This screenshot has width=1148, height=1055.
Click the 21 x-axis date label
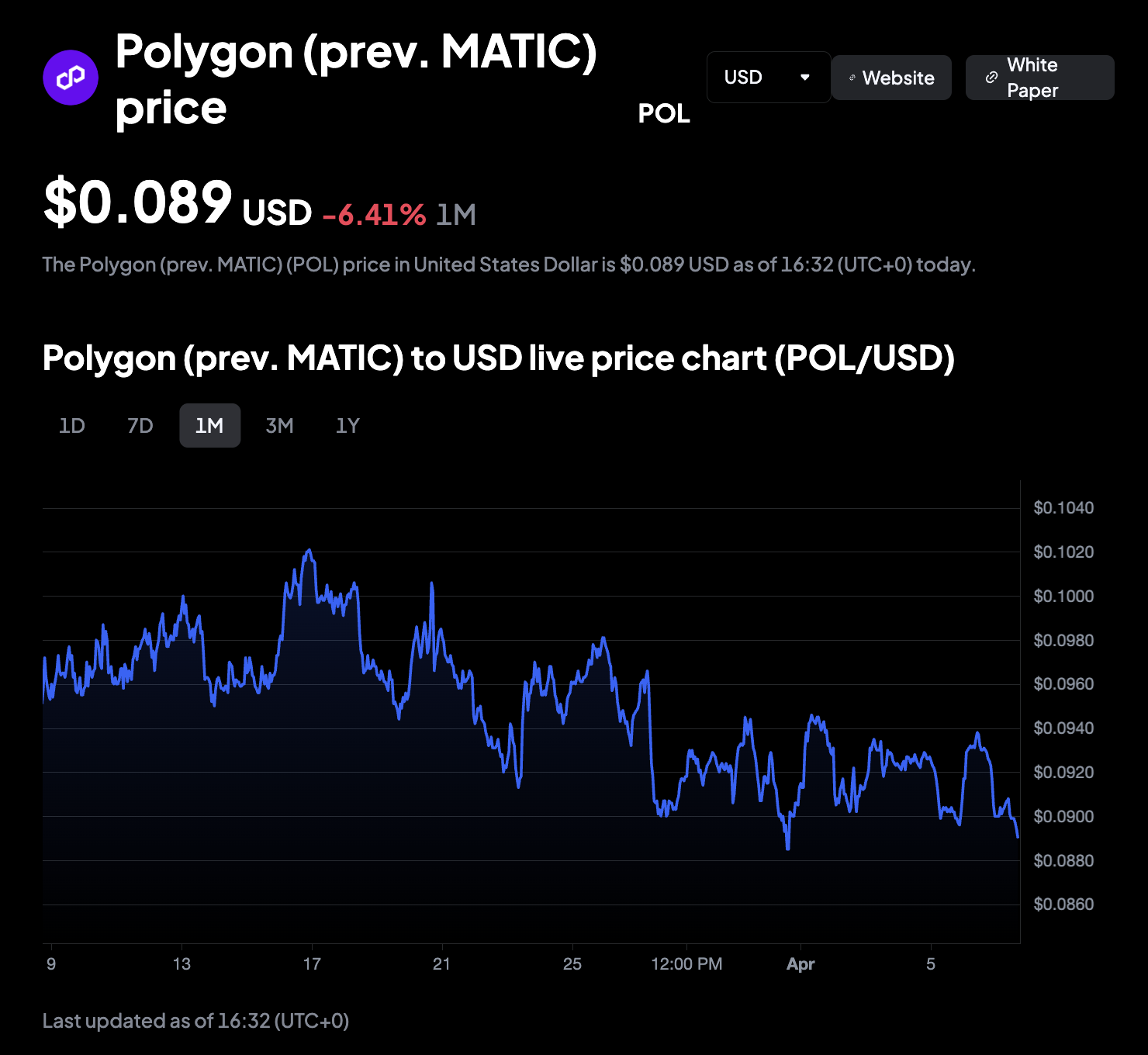[441, 964]
